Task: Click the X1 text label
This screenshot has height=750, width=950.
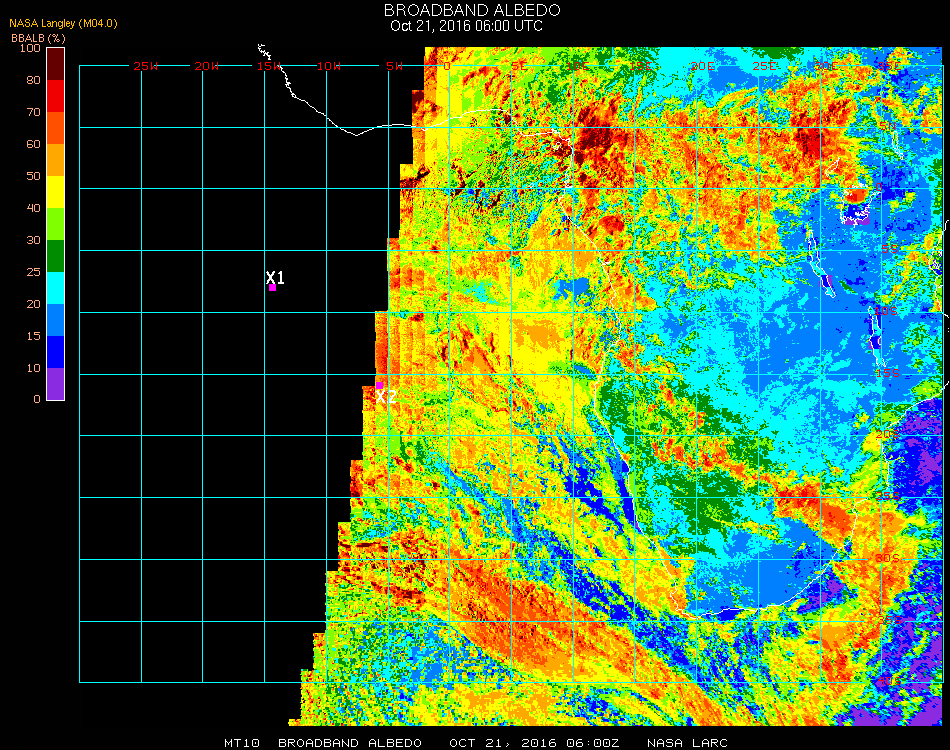Action: (x=275, y=277)
